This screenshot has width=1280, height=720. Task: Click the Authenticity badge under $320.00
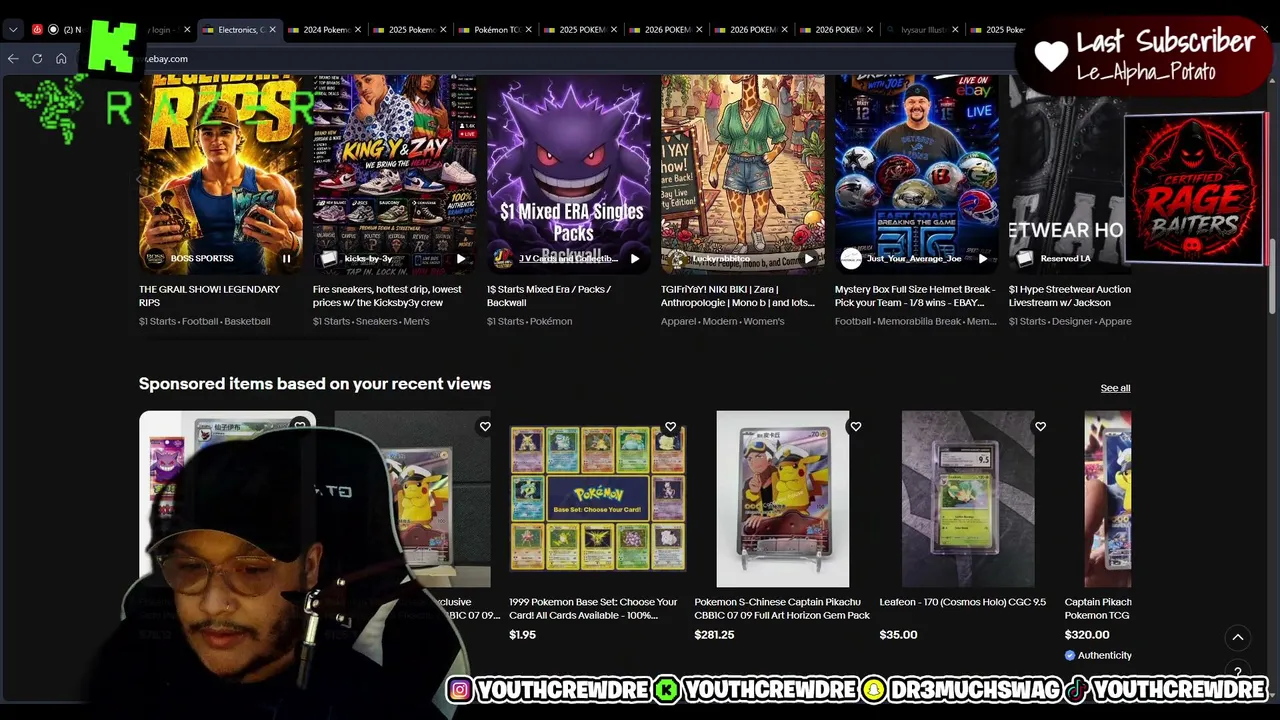pos(1098,656)
